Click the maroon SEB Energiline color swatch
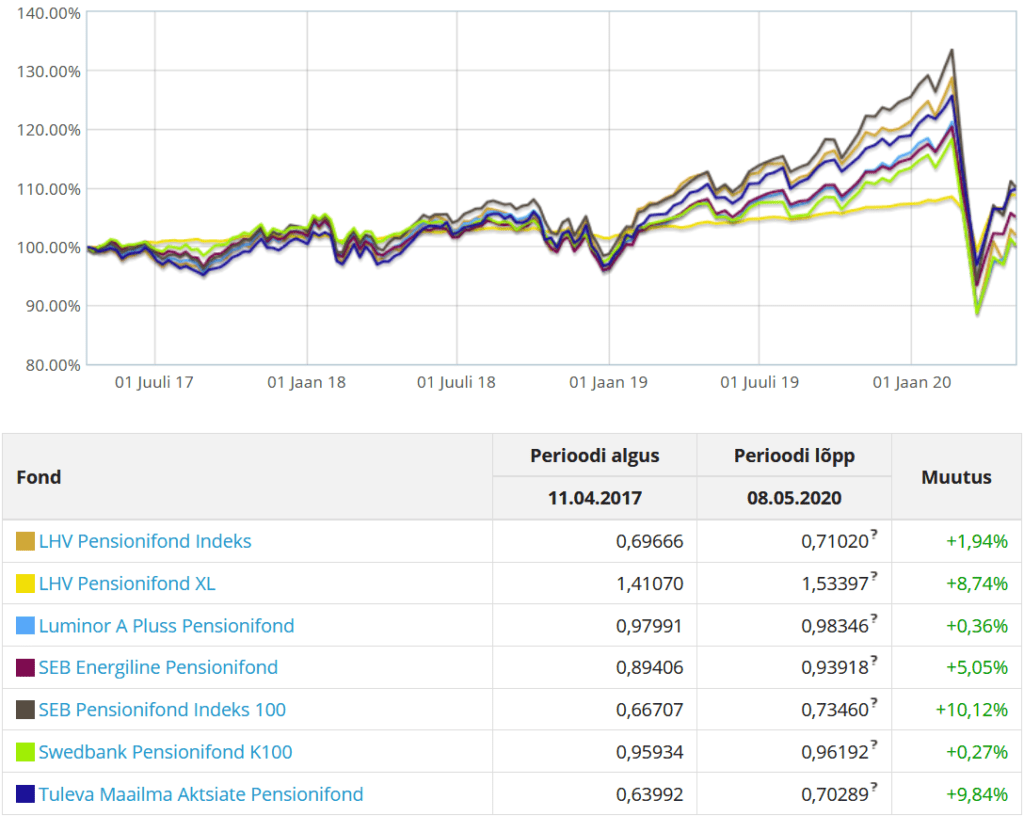The height and width of the screenshot is (816, 1024). (x=25, y=667)
